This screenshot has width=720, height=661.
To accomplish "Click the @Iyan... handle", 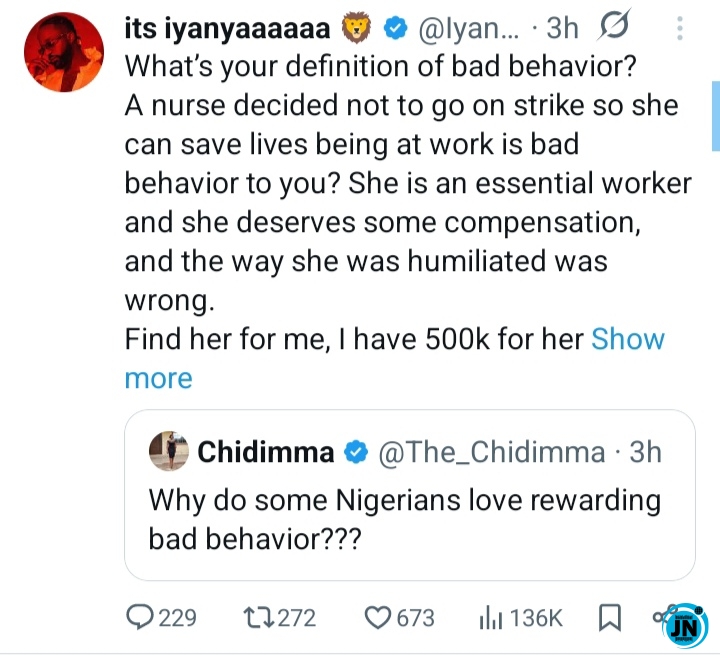I will pyautogui.click(x=467, y=28).
